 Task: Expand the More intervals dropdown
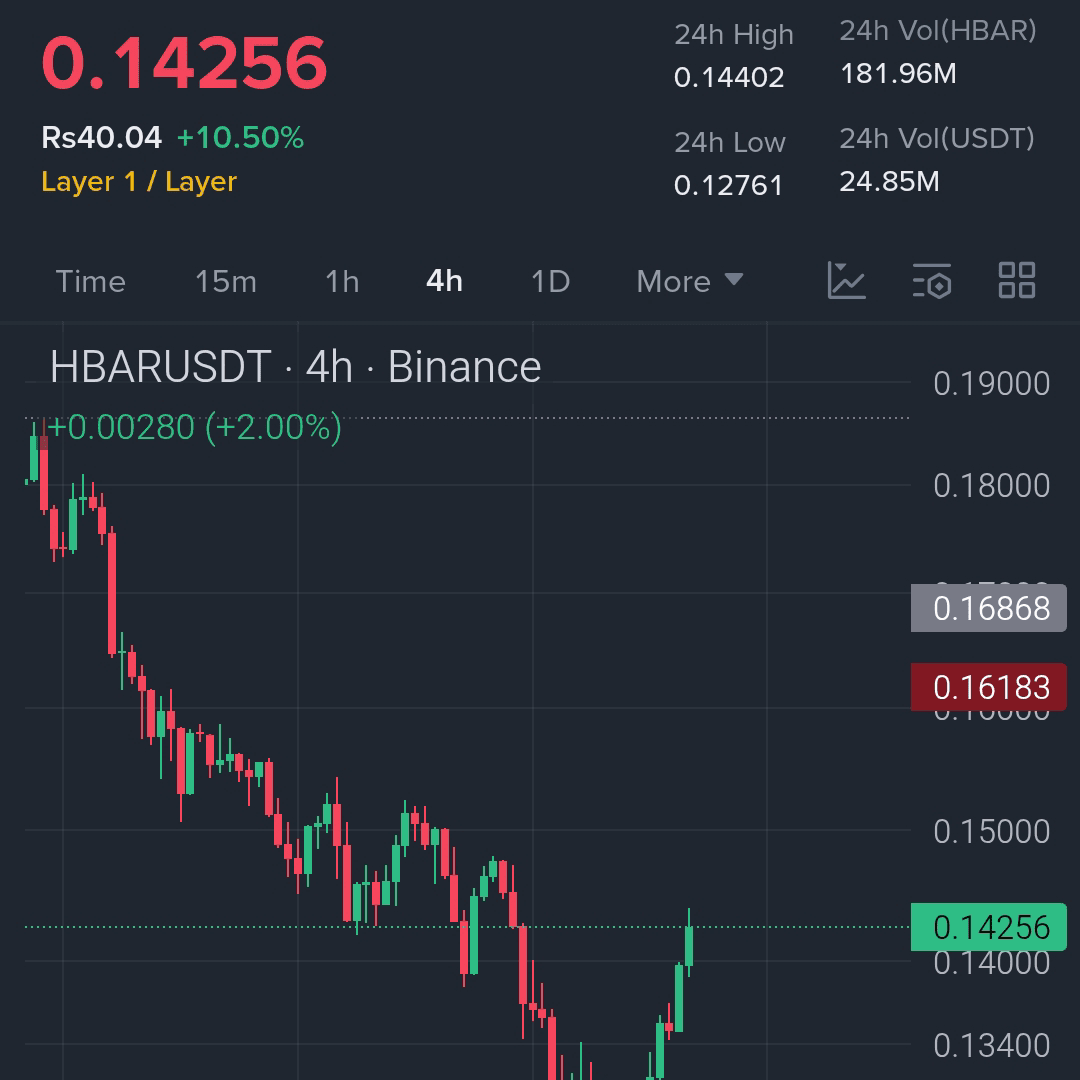[x=689, y=282]
